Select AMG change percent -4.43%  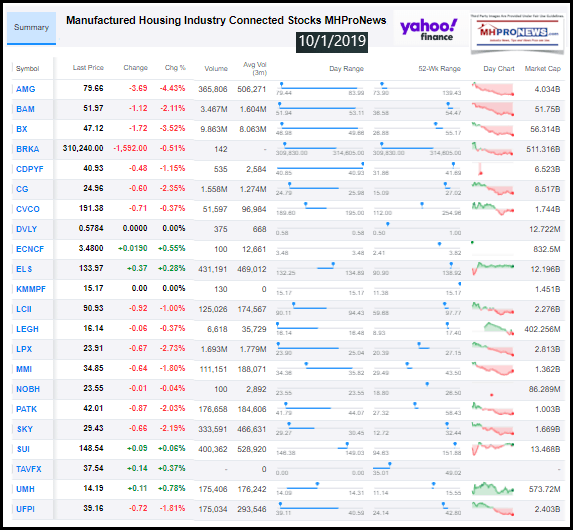172,88
